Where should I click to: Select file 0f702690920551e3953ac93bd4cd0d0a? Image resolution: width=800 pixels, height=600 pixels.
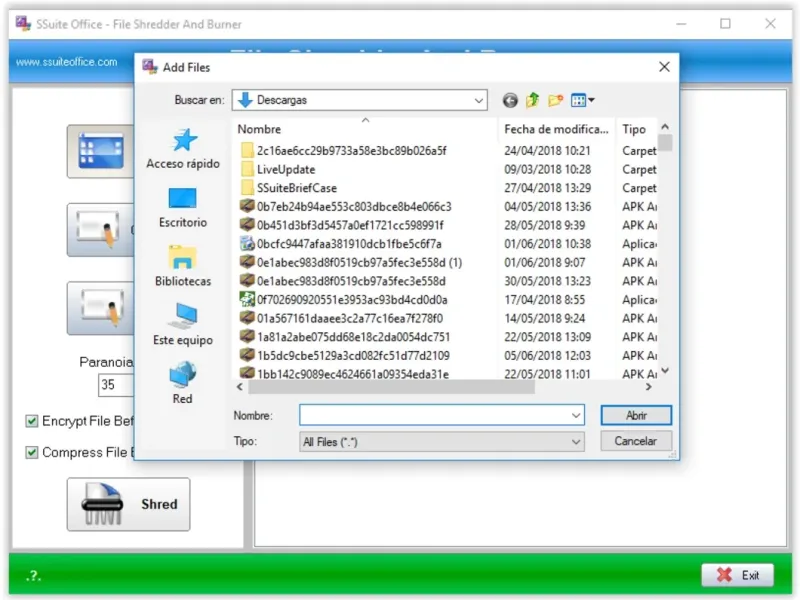click(344, 299)
